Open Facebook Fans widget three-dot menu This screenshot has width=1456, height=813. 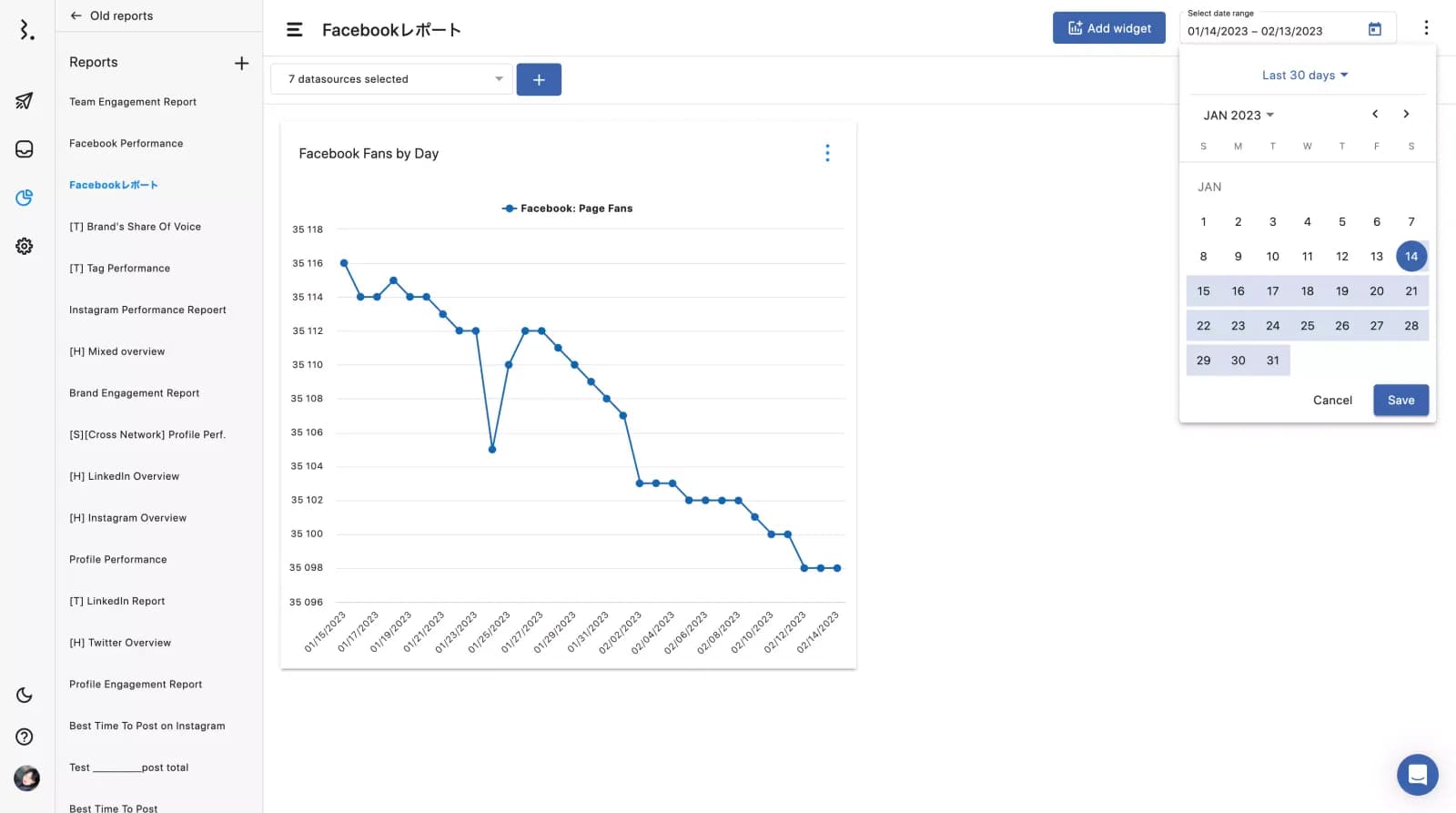click(827, 153)
